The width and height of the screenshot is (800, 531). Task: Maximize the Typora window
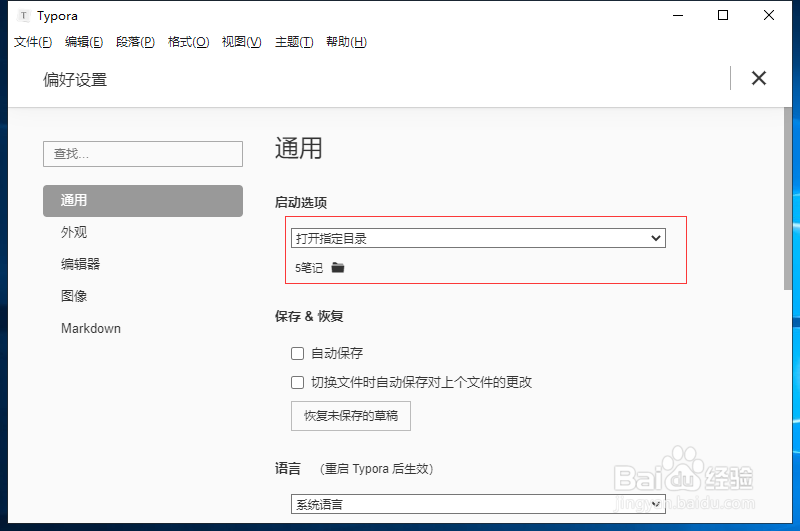click(x=723, y=15)
